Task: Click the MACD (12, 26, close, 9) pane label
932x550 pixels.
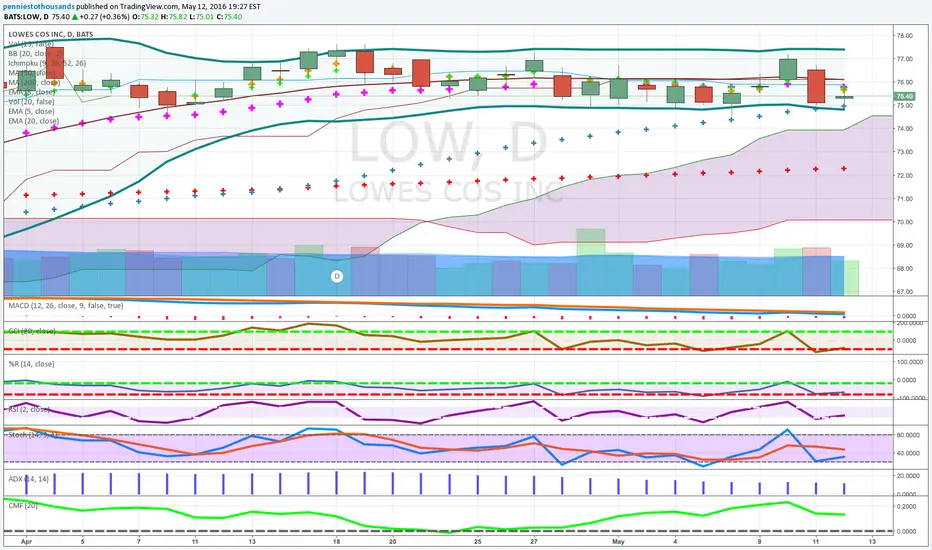Action: (66, 306)
